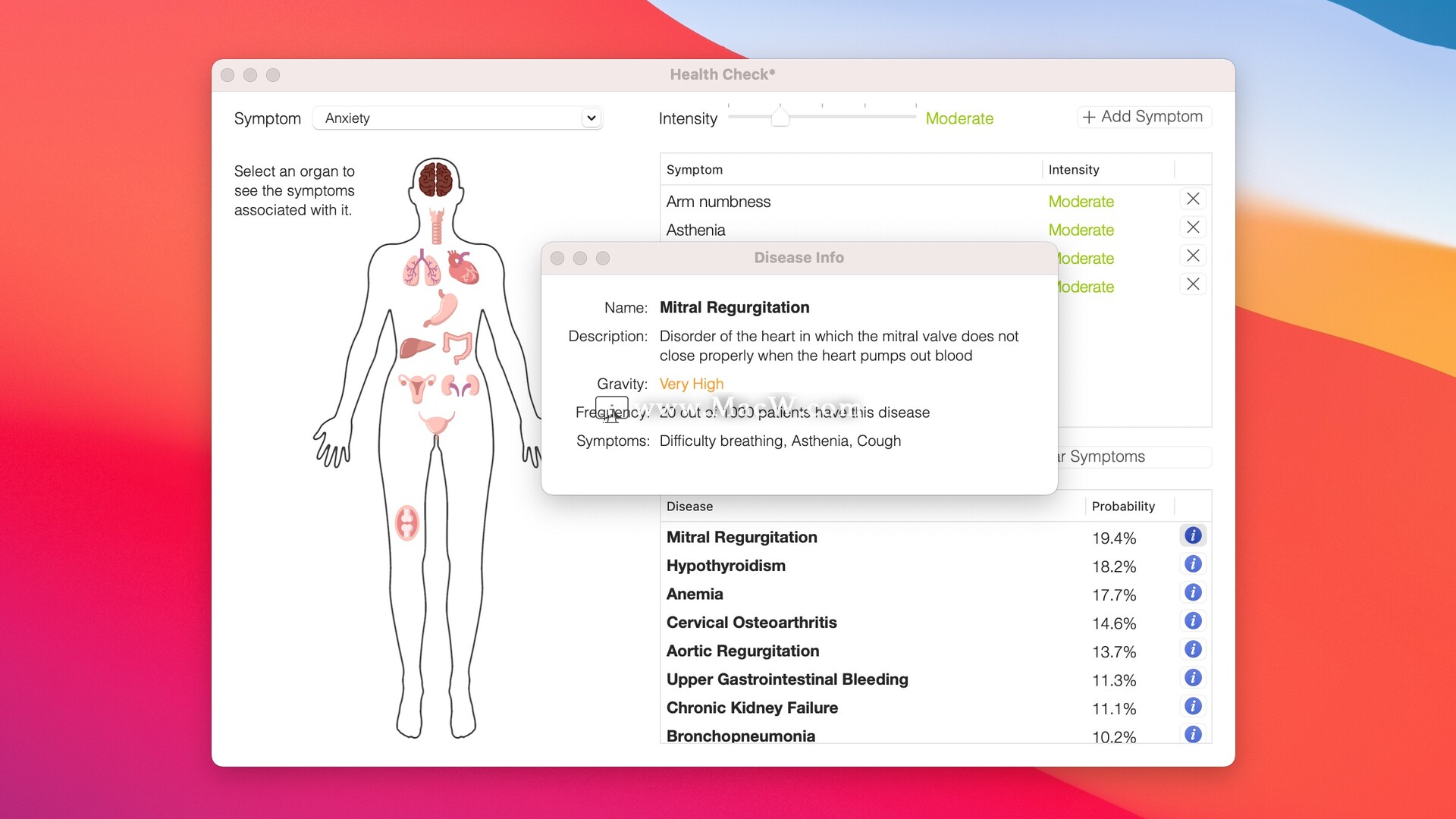Open info for Mitral Regurgitation disease
This screenshot has height=819, width=1456.
1193,535
